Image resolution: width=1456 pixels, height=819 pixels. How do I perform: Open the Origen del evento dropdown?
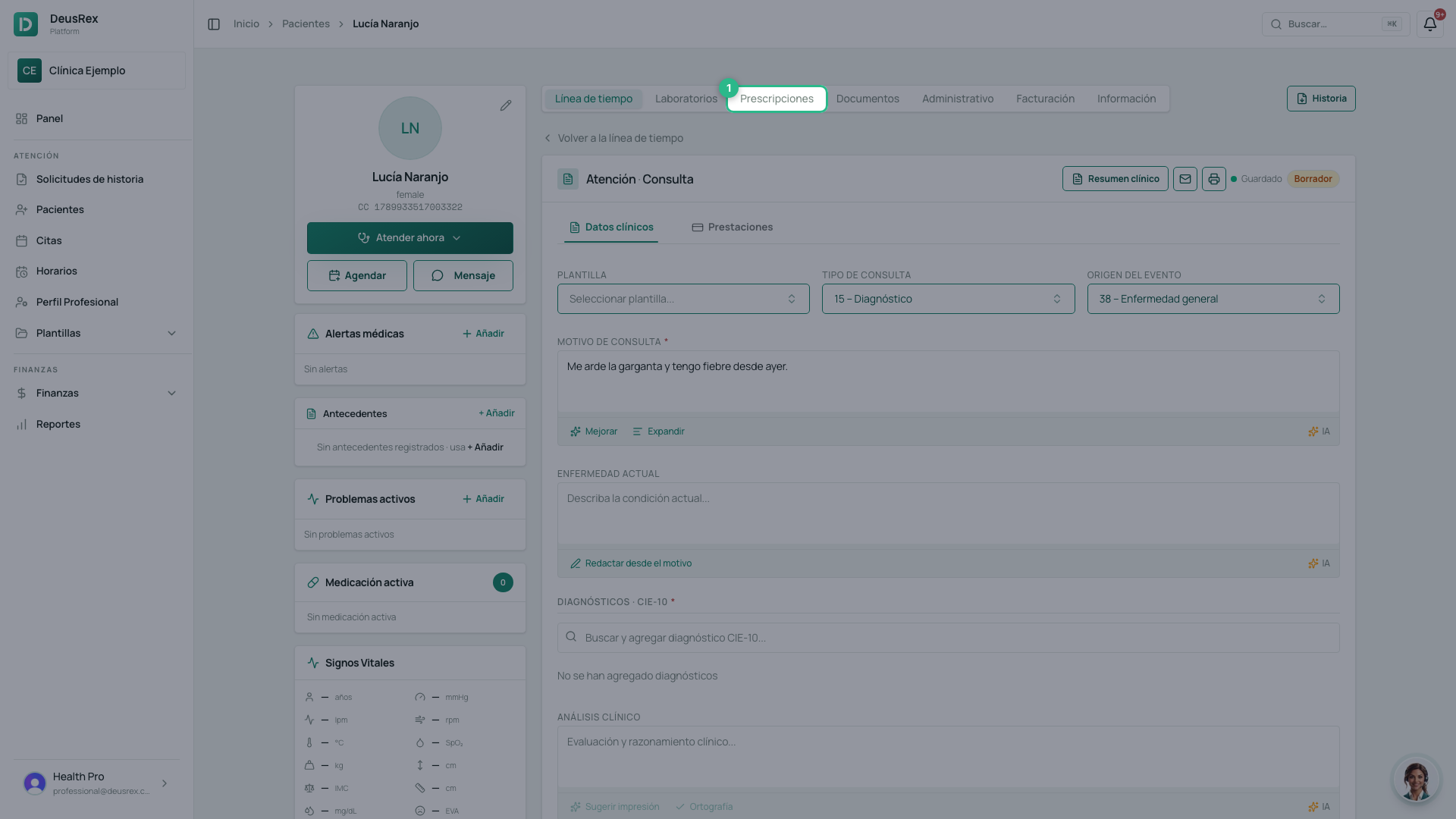pos(1213,299)
